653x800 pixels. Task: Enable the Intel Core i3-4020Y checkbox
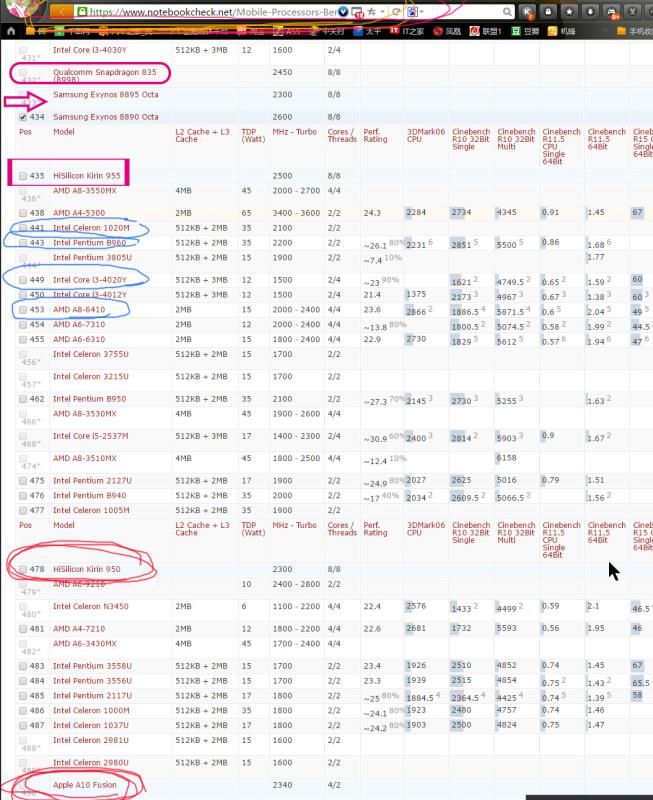pyautogui.click(x=22, y=280)
